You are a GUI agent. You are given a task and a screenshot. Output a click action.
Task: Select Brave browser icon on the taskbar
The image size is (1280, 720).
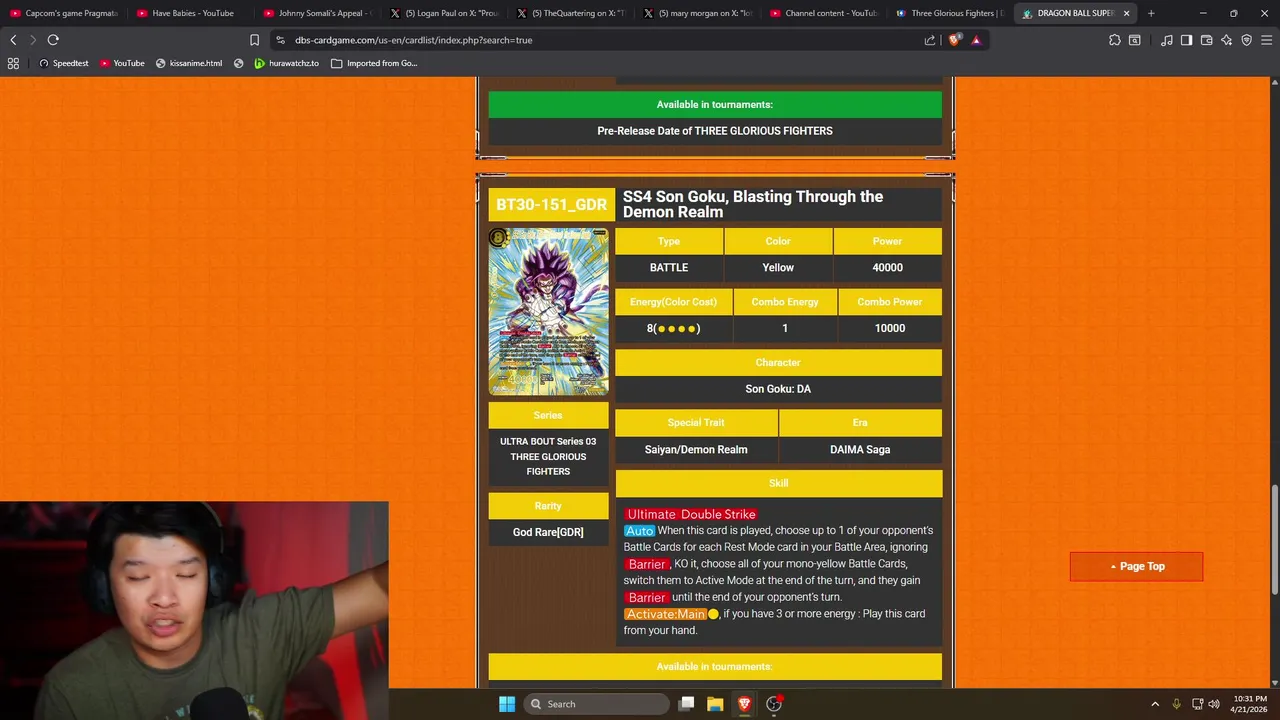(x=744, y=704)
